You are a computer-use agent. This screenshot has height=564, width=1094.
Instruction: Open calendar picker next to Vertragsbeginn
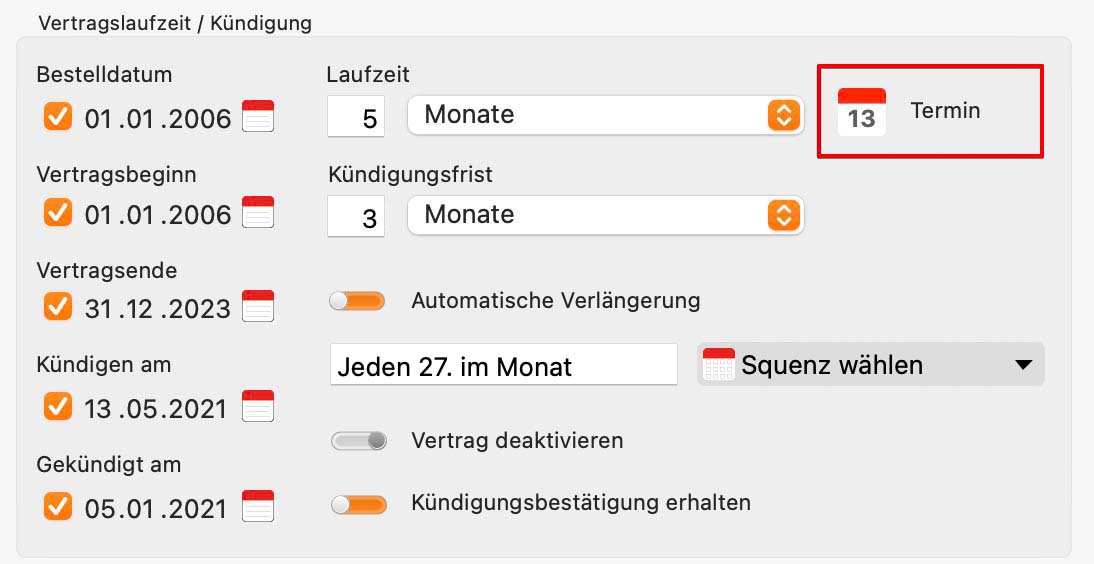pyautogui.click(x=258, y=212)
